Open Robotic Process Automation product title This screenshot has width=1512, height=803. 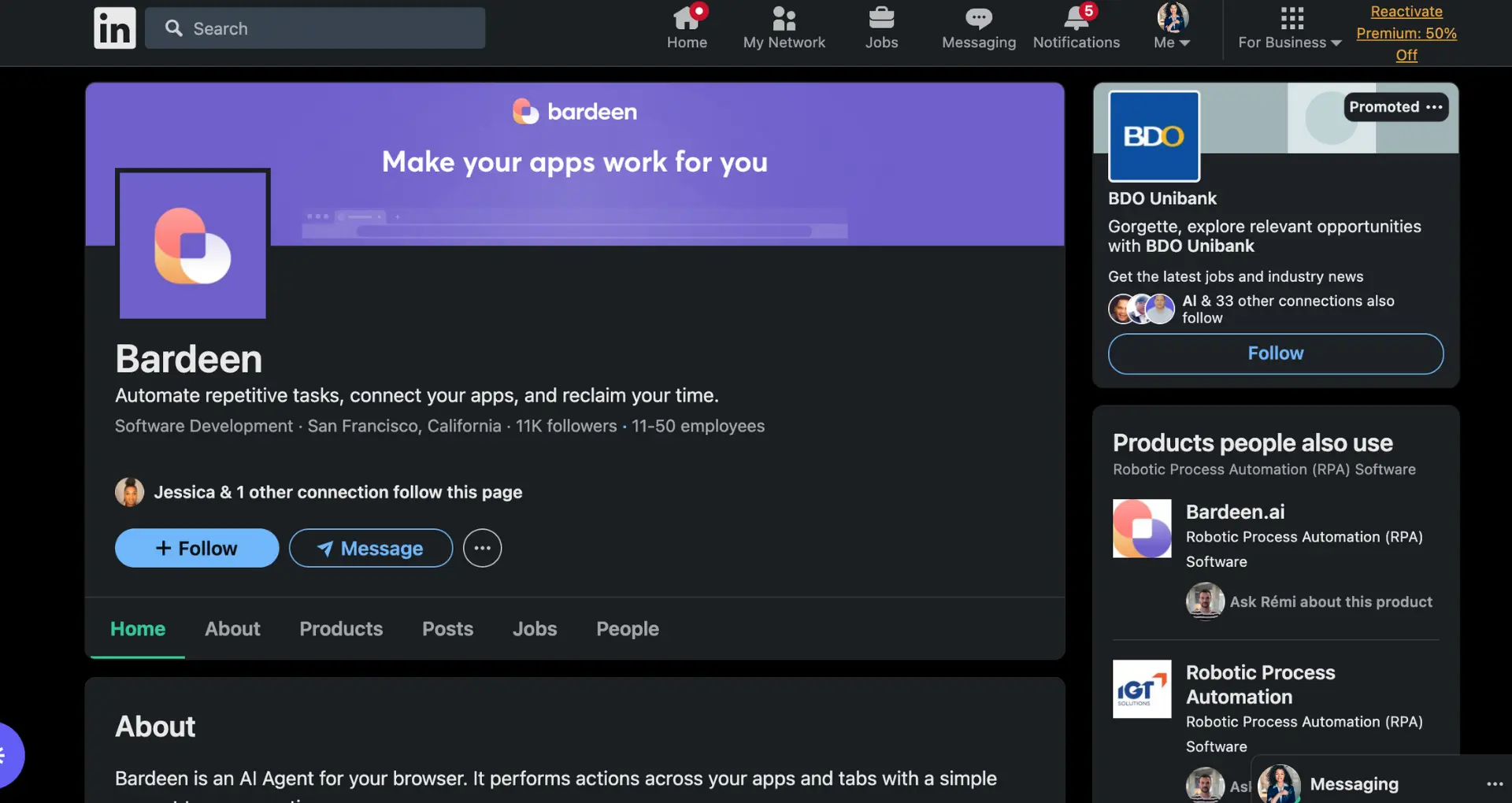pos(1261,685)
